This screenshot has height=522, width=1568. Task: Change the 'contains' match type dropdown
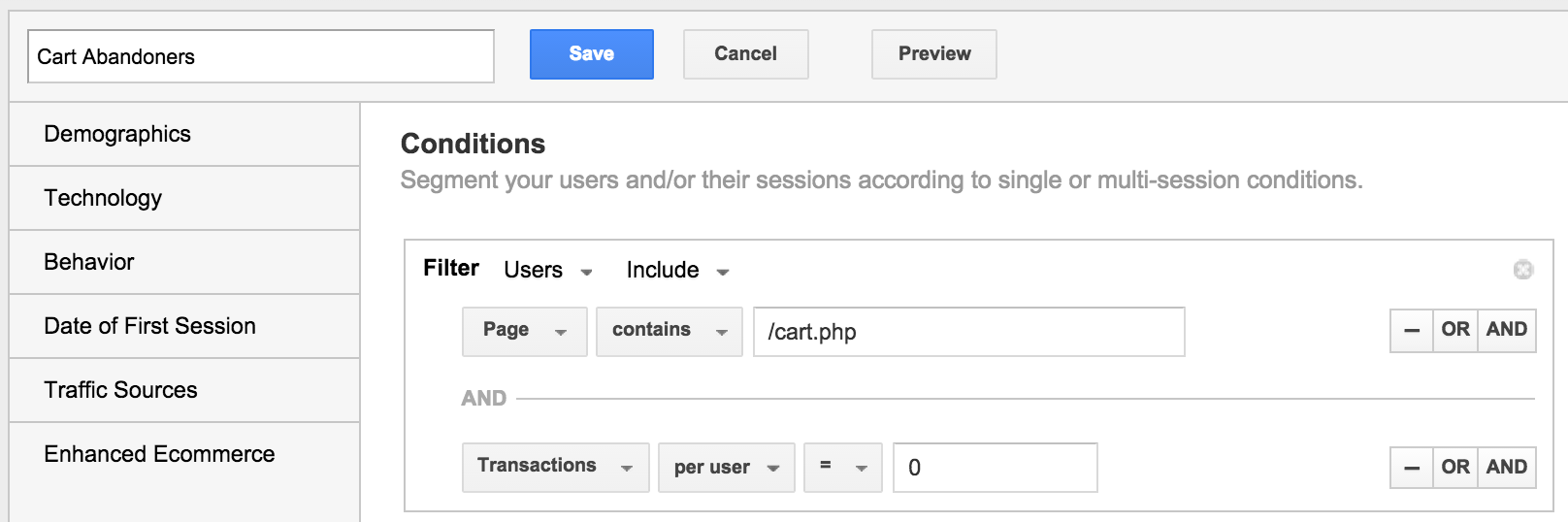click(670, 332)
